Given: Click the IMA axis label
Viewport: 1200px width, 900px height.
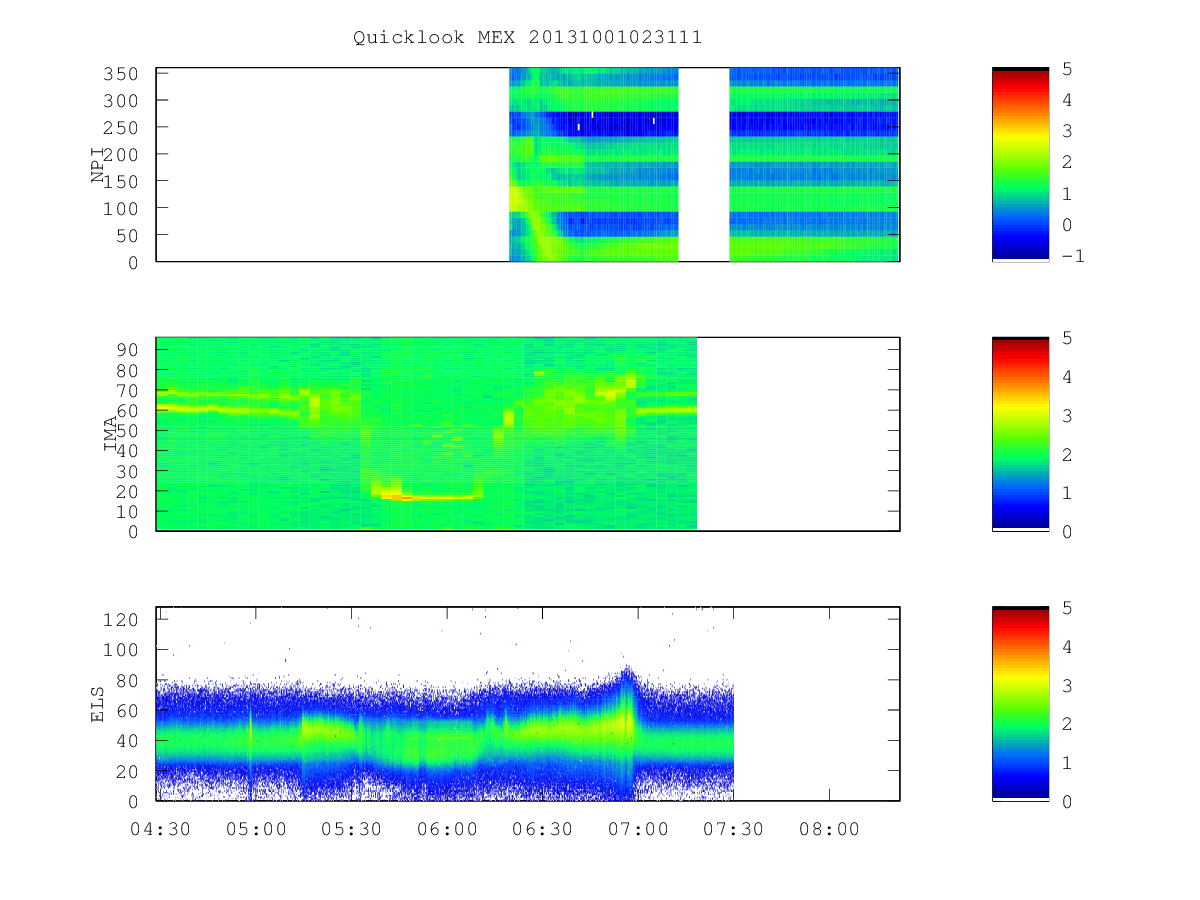Looking at the screenshot, I should [113, 435].
